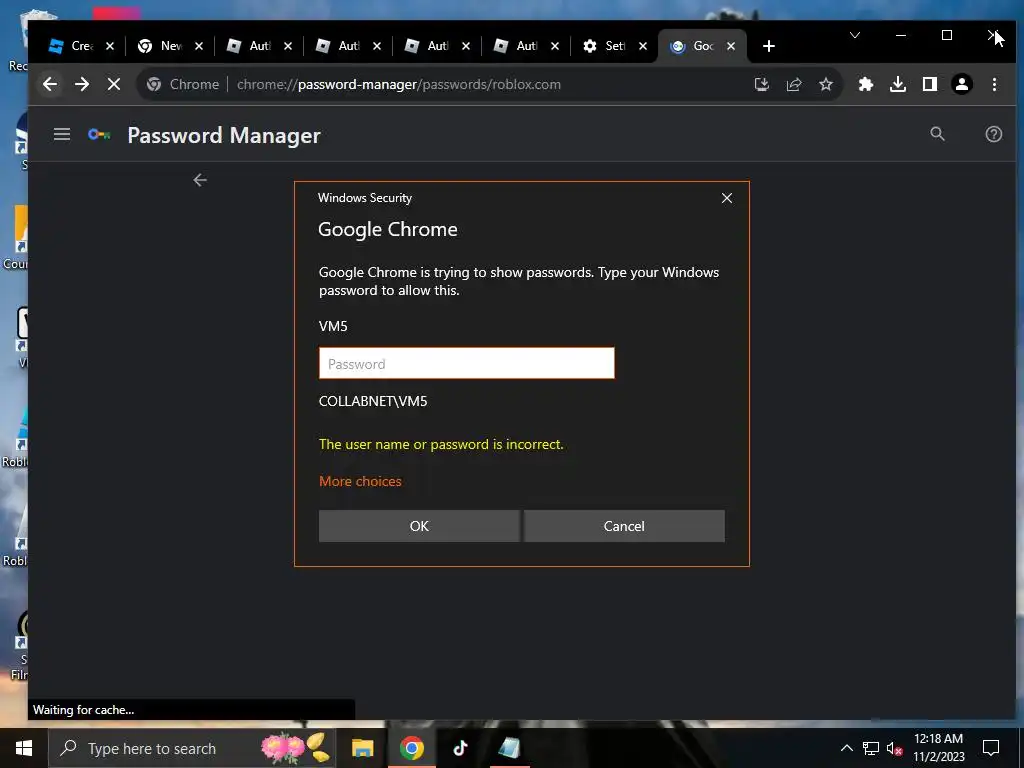Screen dimensions: 1024x768
Task: Open a new tab with plus button
Action: 769,46
